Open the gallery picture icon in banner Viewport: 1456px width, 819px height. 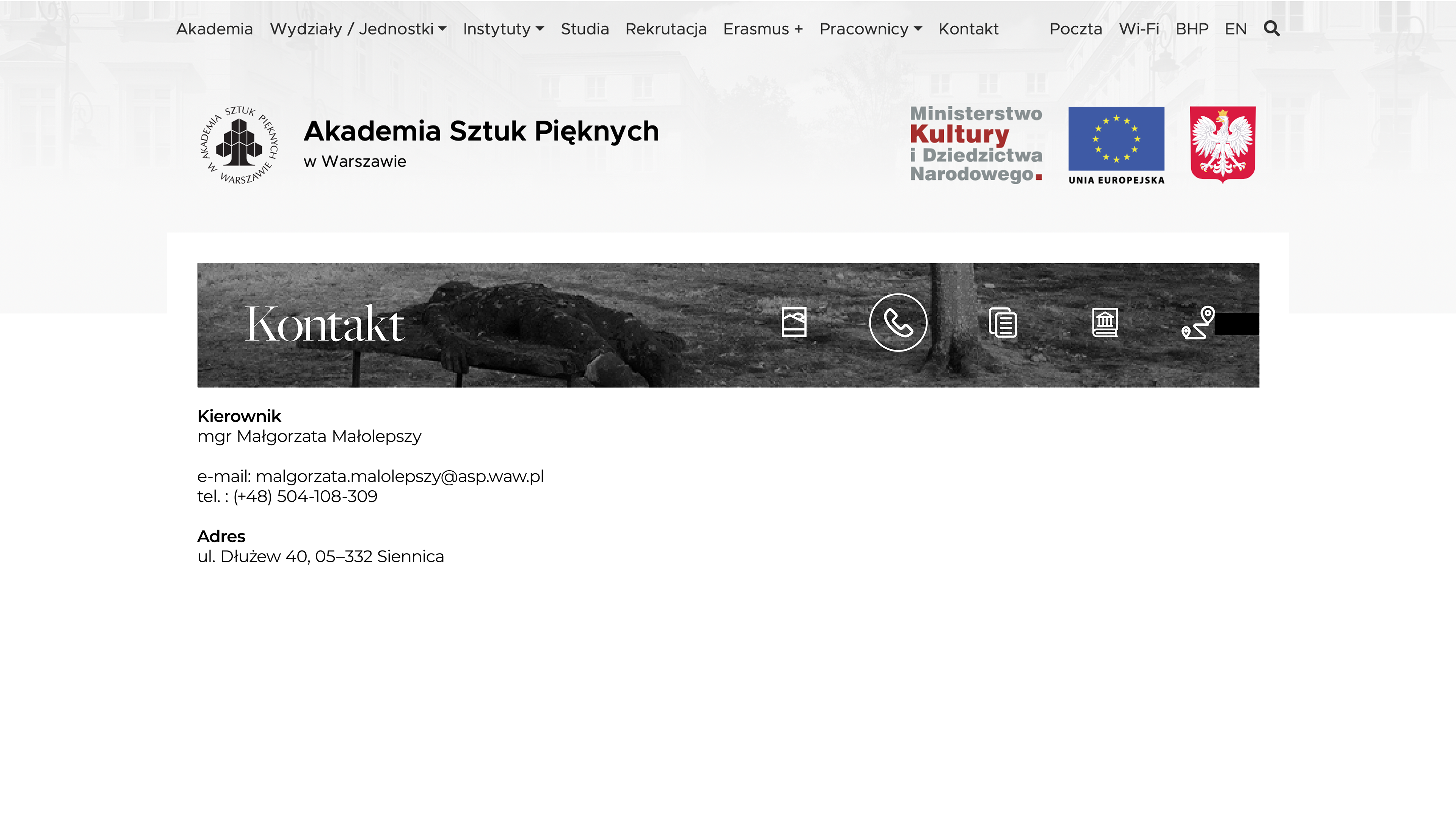pos(794,322)
